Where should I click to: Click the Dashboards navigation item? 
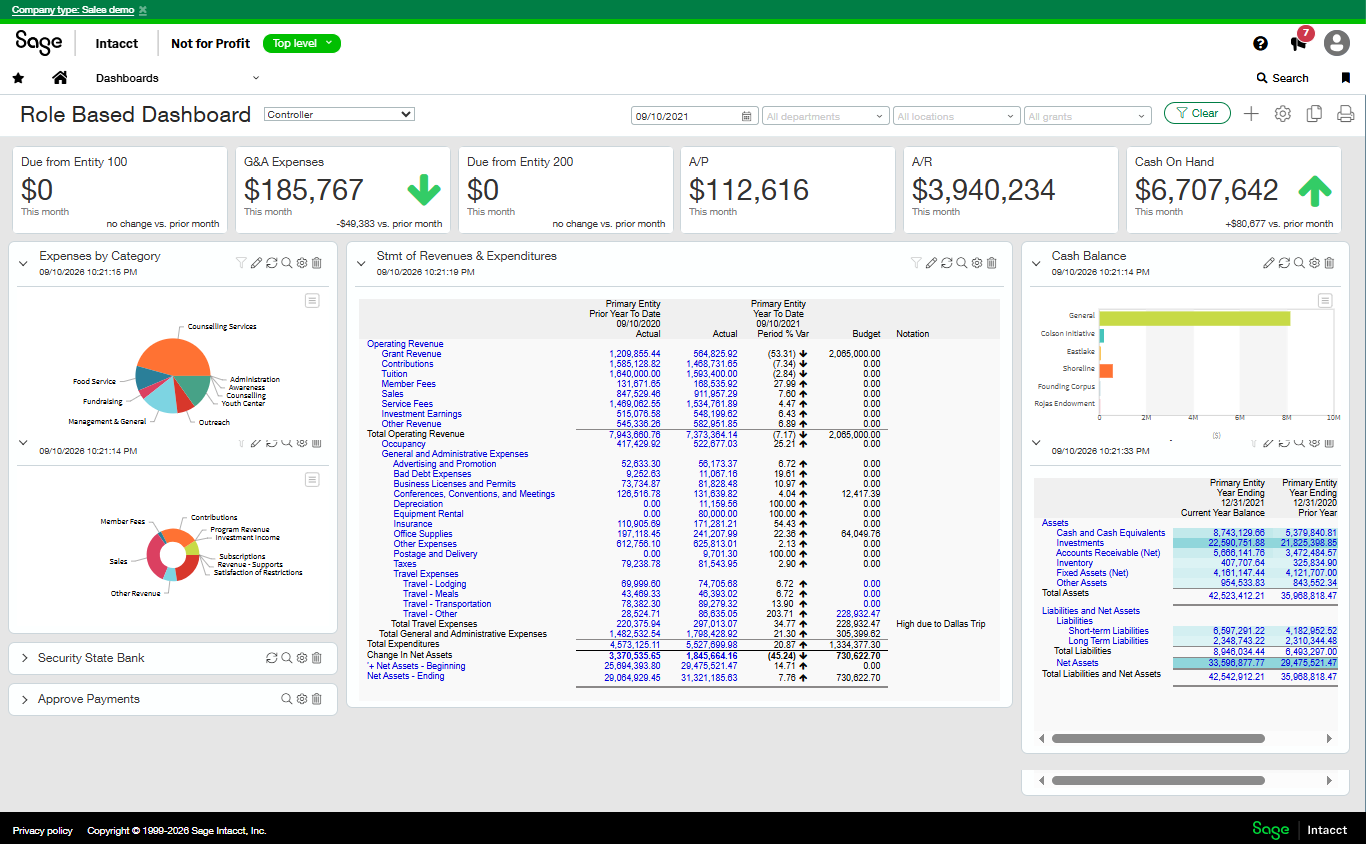pos(127,78)
